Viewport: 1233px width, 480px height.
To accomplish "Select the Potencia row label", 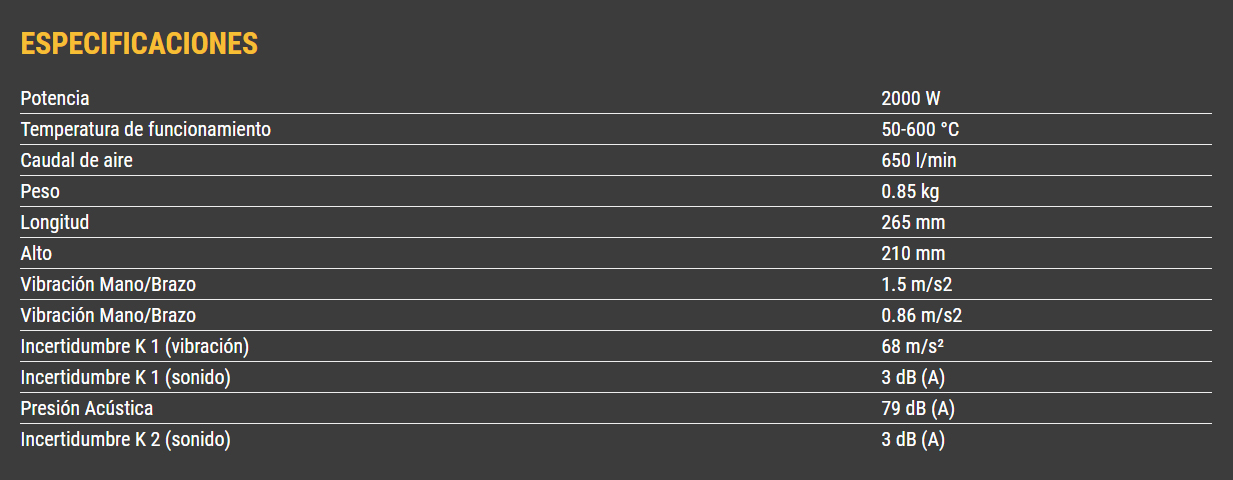I will [55, 99].
